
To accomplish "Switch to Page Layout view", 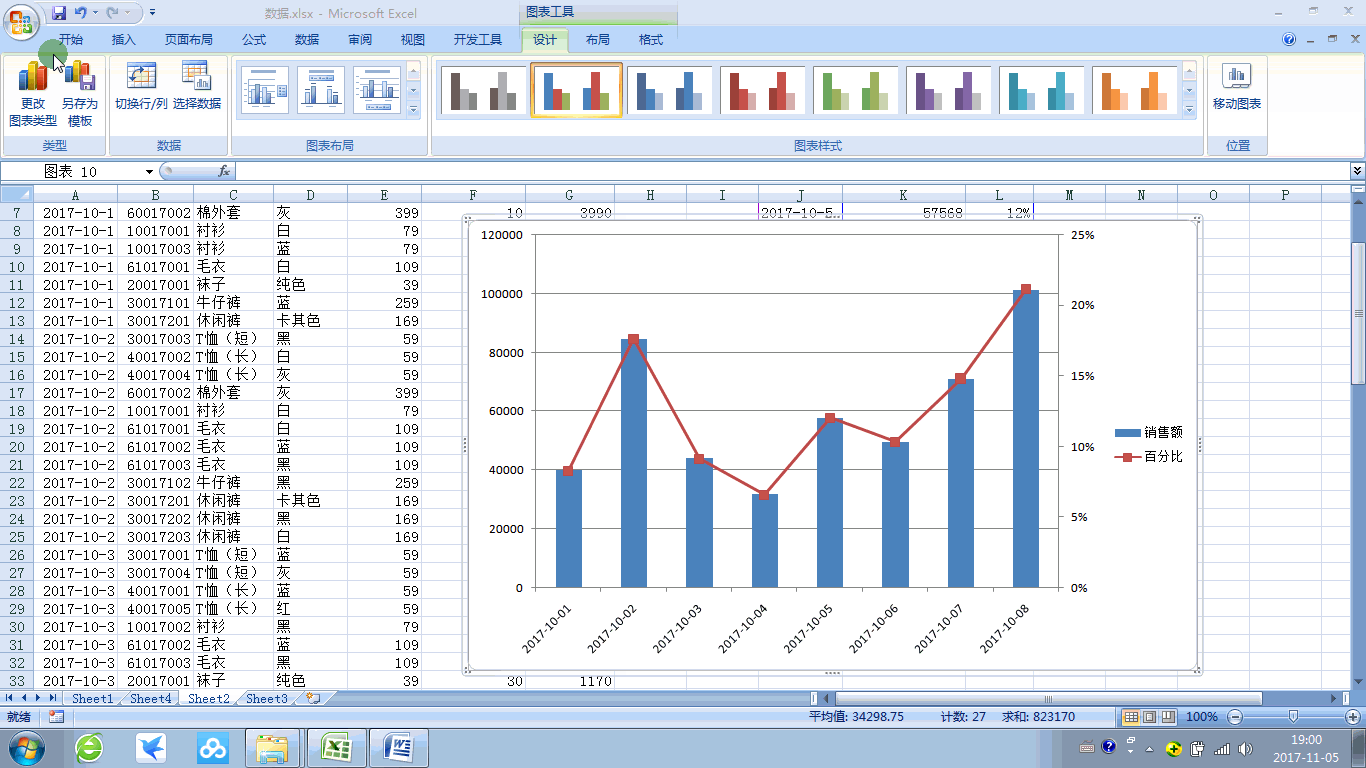I will pyautogui.click(x=1149, y=717).
